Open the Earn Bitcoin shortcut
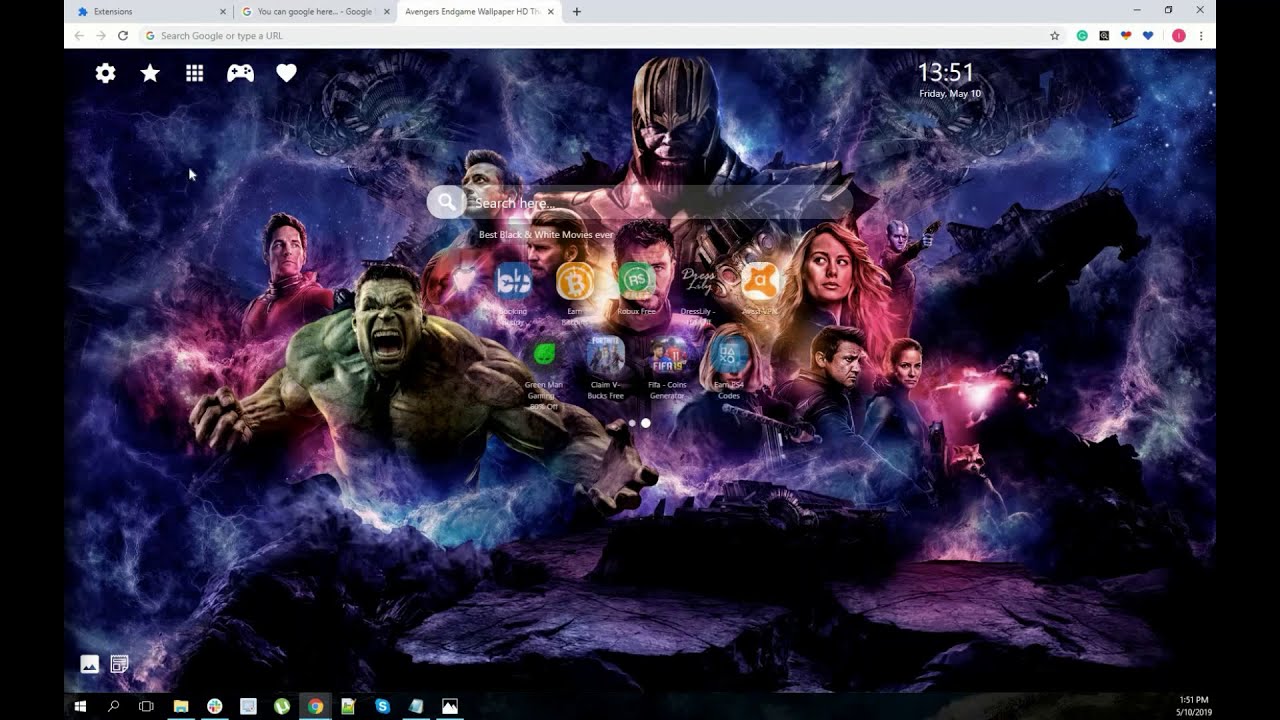This screenshot has height=720, width=1280. tap(575, 281)
